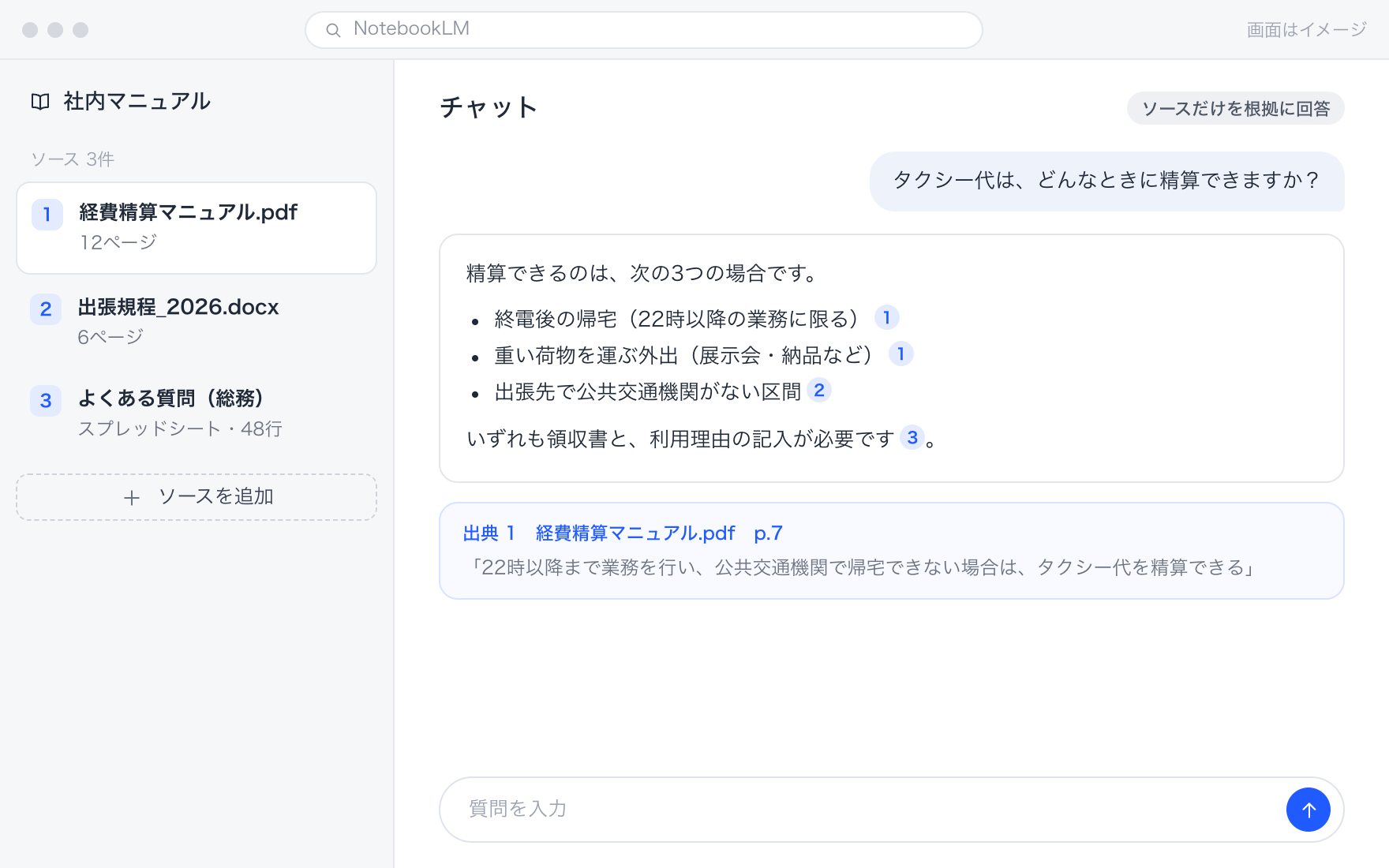This screenshot has height=868, width=1389.
Task: Click the user question bubble タクシー代は
Action: (1106, 181)
